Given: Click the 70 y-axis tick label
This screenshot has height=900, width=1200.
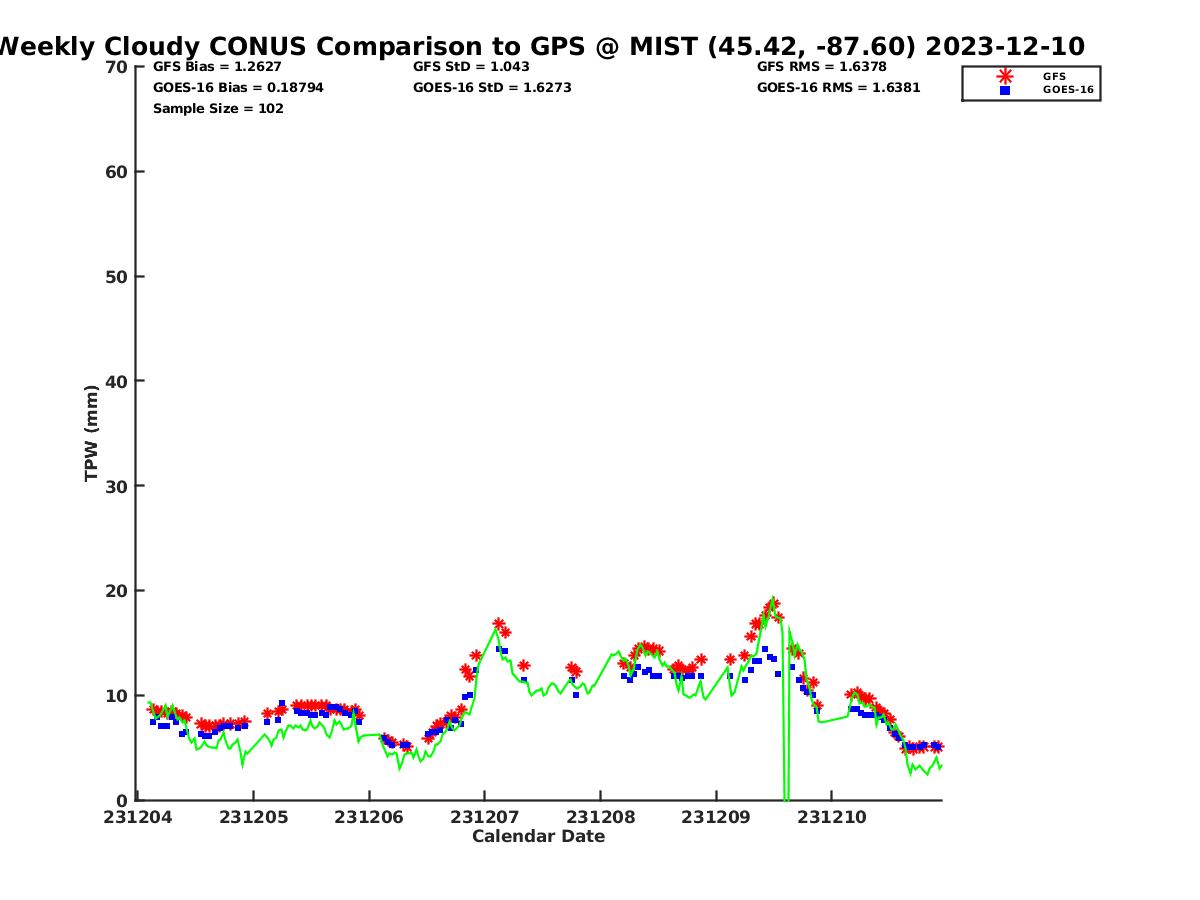Looking at the screenshot, I should 117,67.
